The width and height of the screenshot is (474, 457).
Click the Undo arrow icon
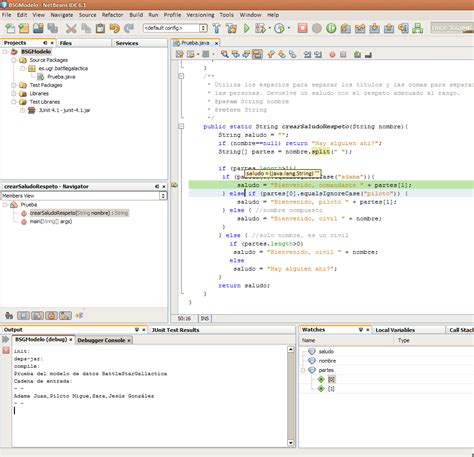pos(114,28)
